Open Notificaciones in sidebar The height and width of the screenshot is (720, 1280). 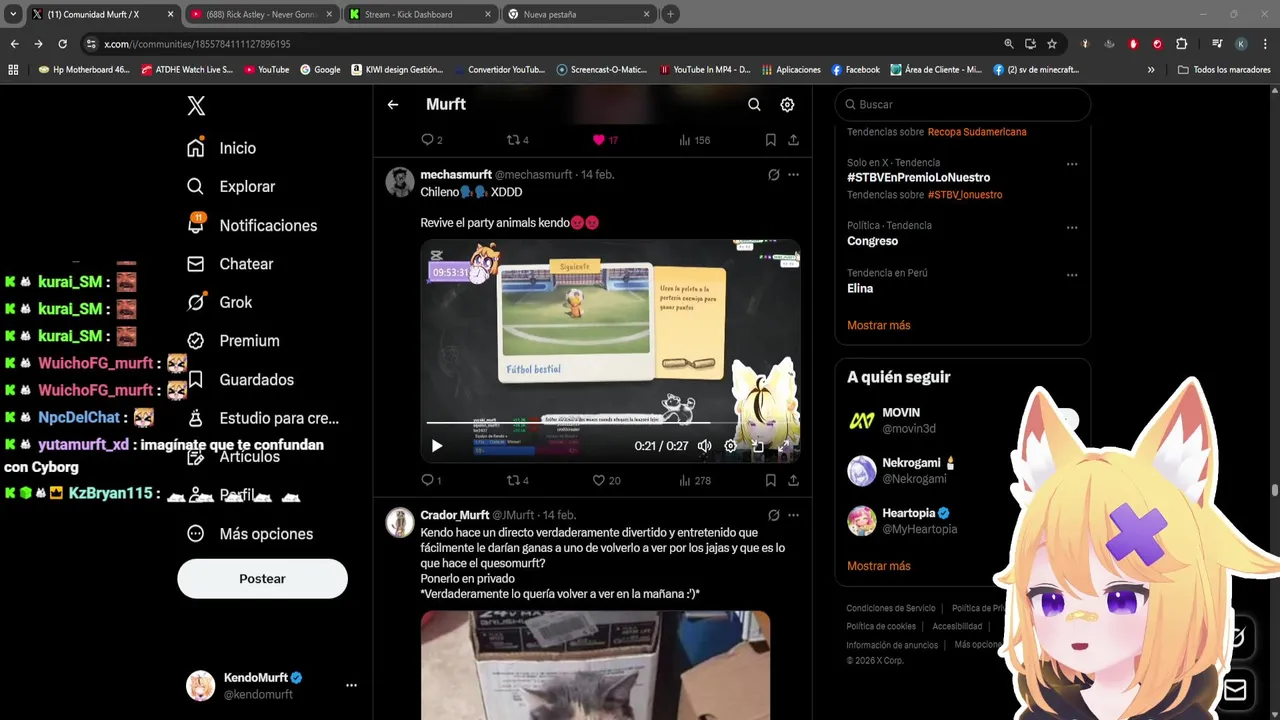click(x=251, y=225)
